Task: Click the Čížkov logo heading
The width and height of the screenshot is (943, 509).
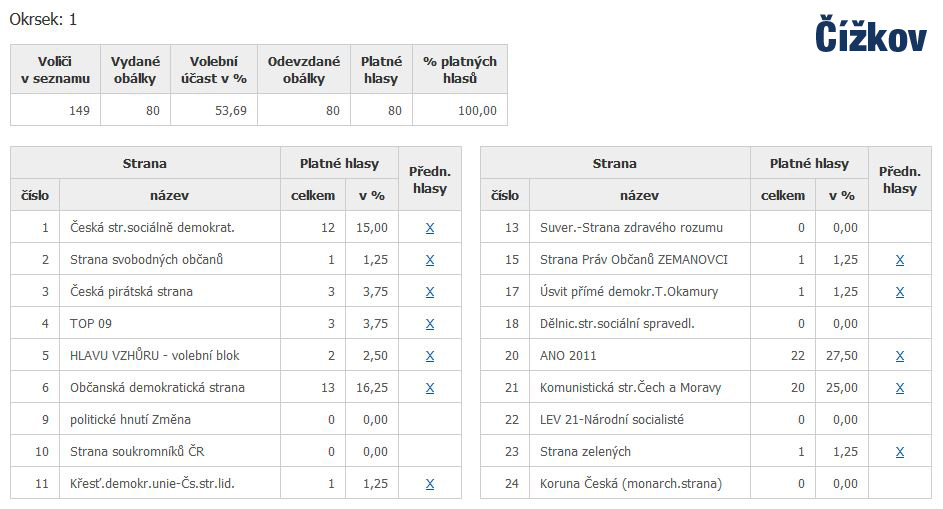Action: [871, 35]
